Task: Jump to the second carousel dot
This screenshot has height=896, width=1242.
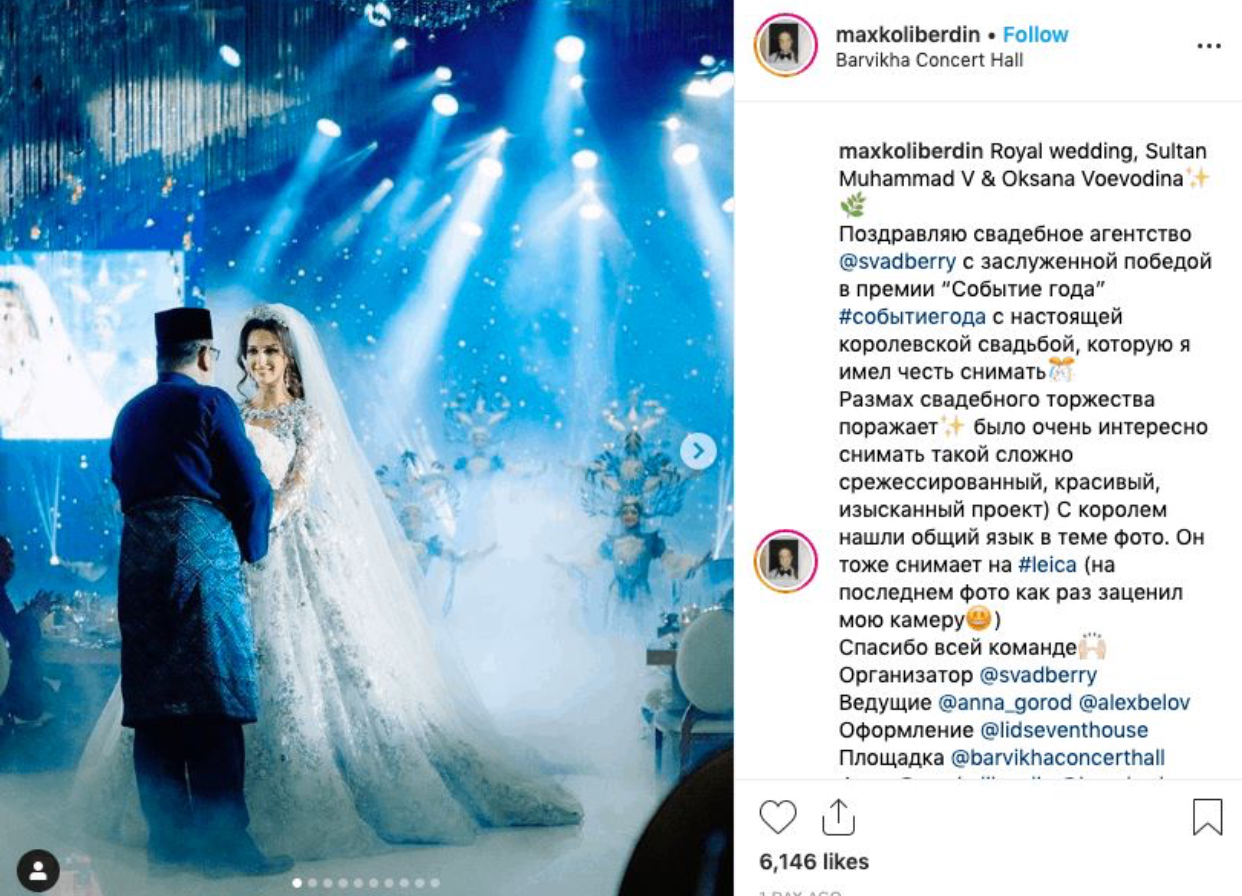Action: [x=312, y=883]
